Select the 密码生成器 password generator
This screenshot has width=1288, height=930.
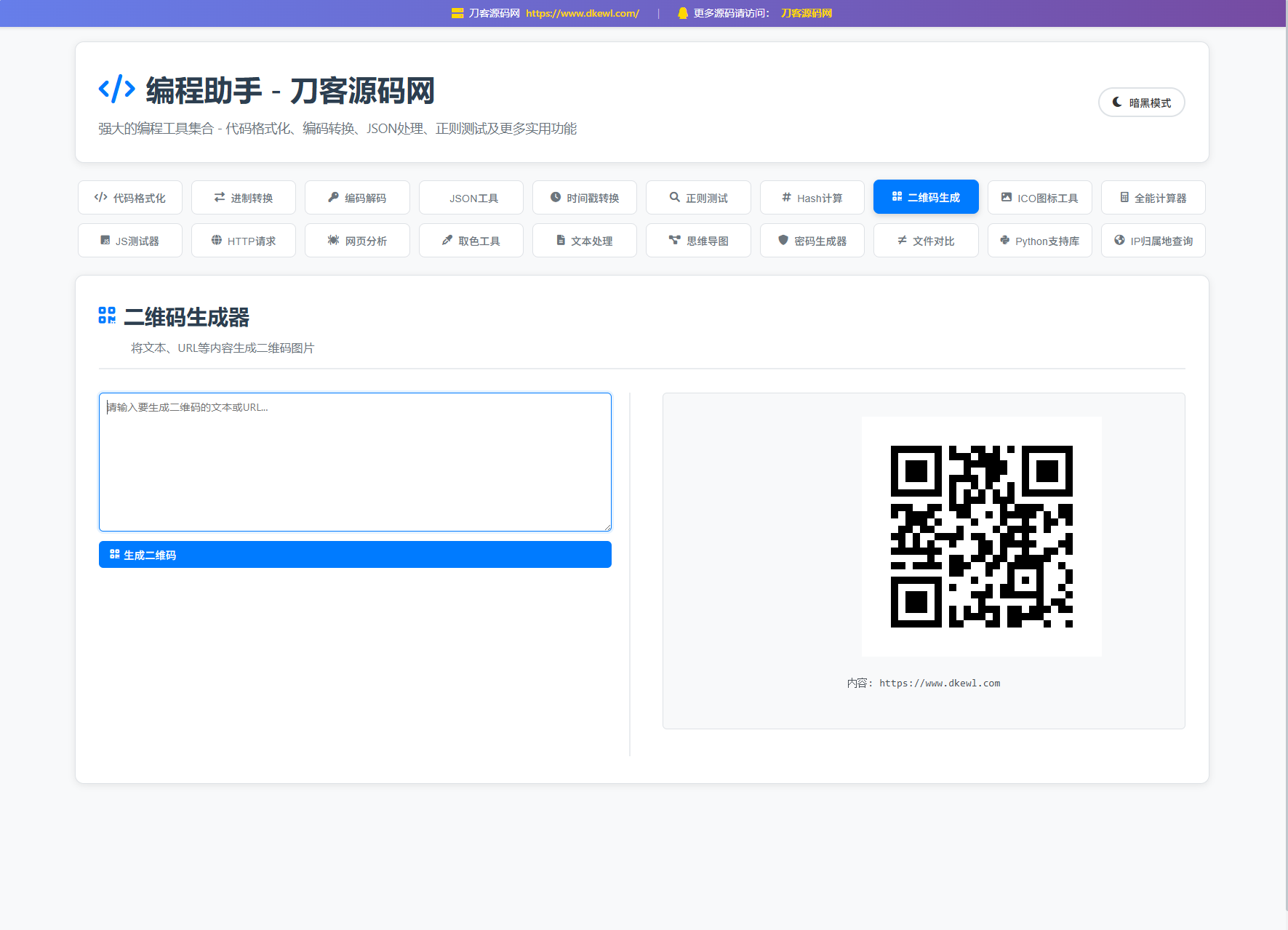pyautogui.click(x=812, y=240)
